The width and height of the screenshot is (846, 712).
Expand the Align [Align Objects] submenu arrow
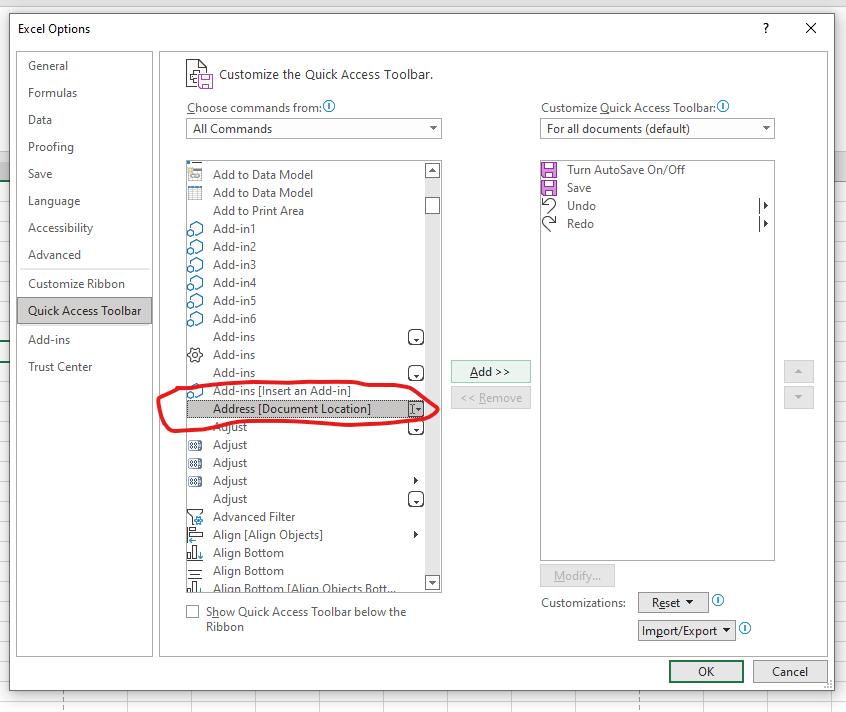(x=415, y=535)
